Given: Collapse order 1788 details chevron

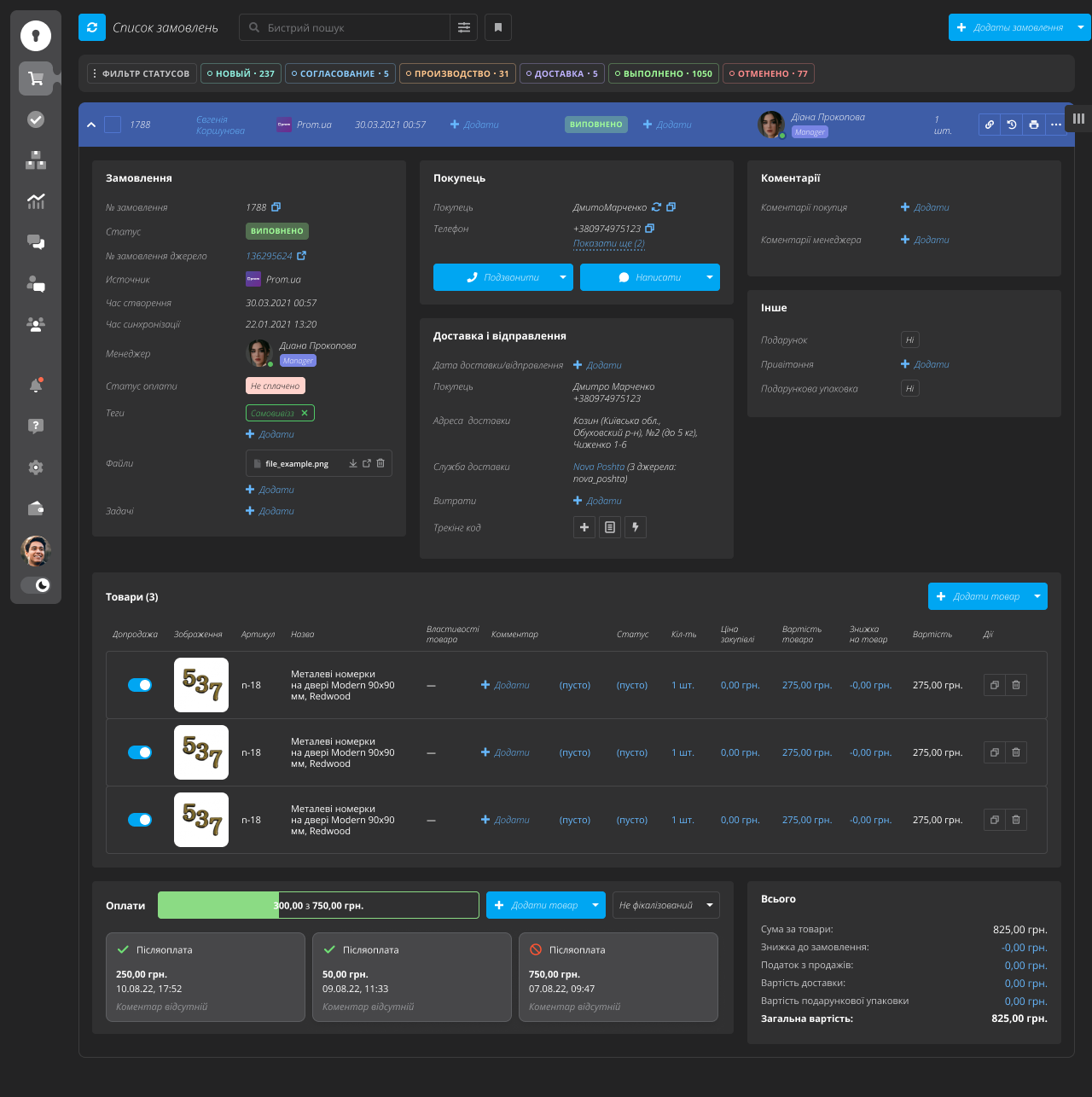Looking at the screenshot, I should [91, 125].
